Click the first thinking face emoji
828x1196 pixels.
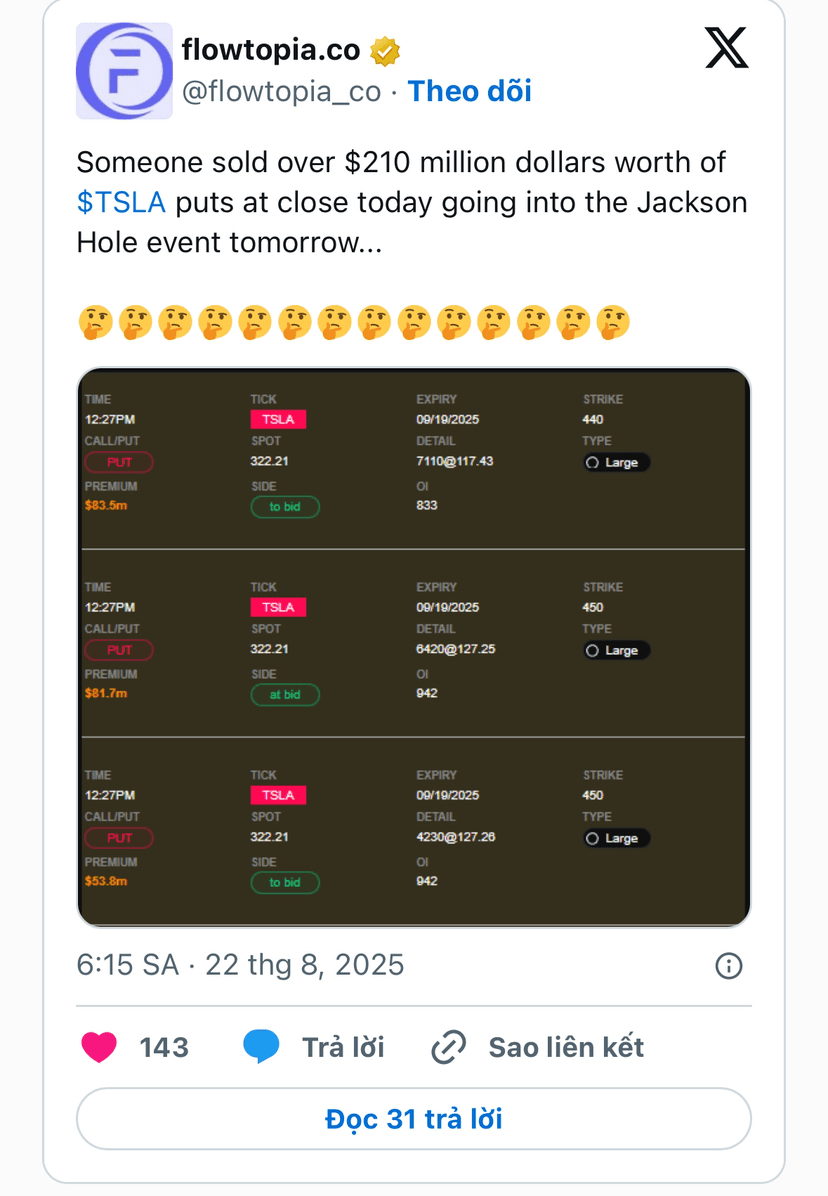coord(95,323)
